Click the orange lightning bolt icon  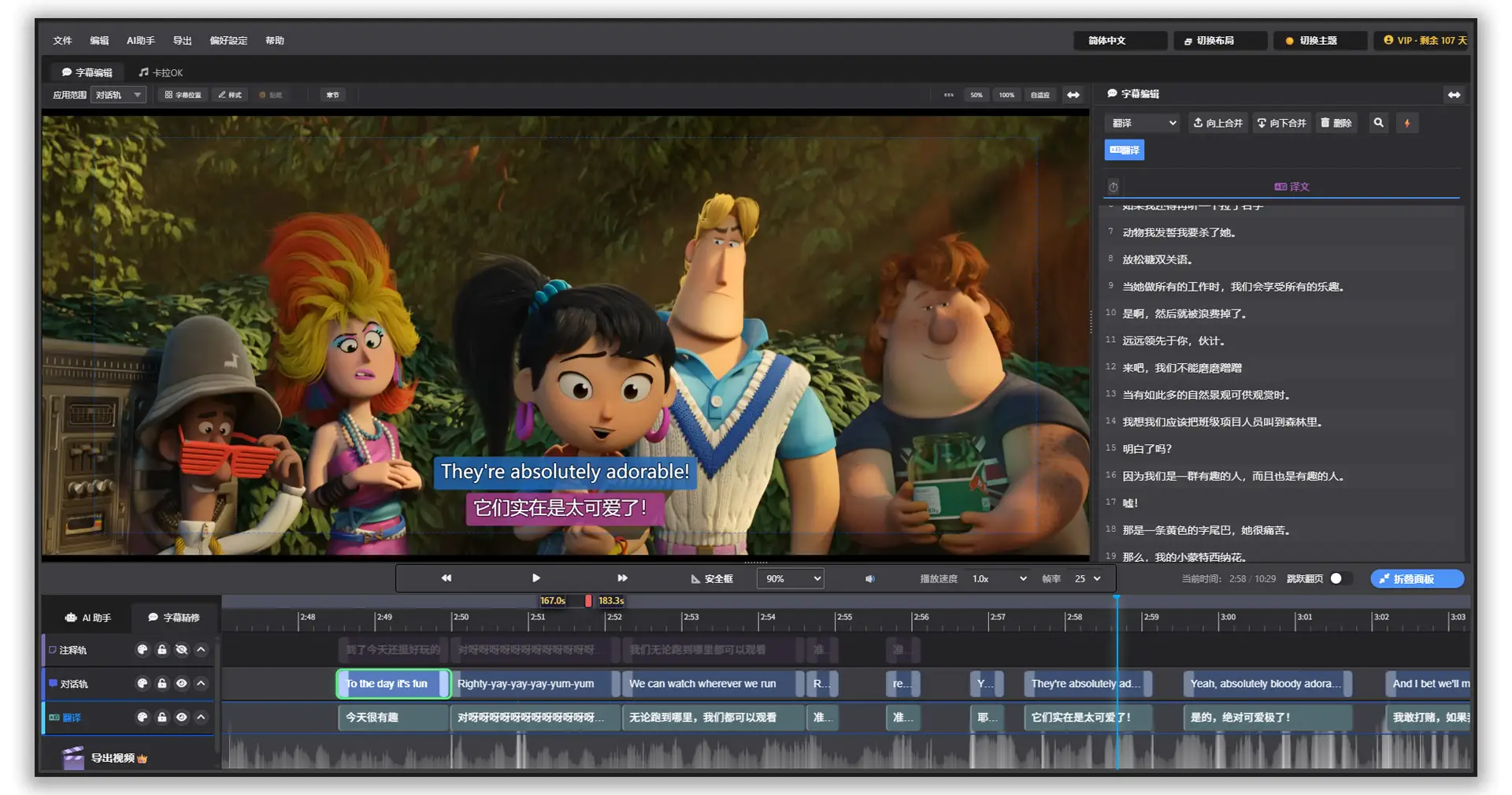click(x=1407, y=123)
